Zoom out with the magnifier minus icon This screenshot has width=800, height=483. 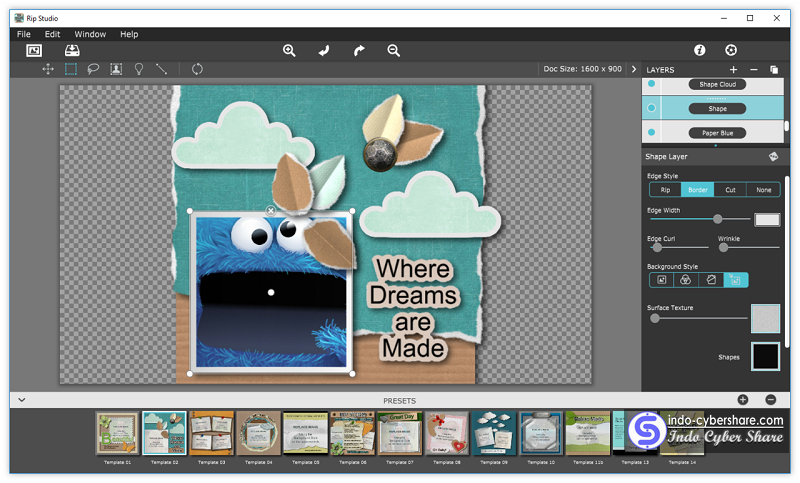(x=393, y=50)
